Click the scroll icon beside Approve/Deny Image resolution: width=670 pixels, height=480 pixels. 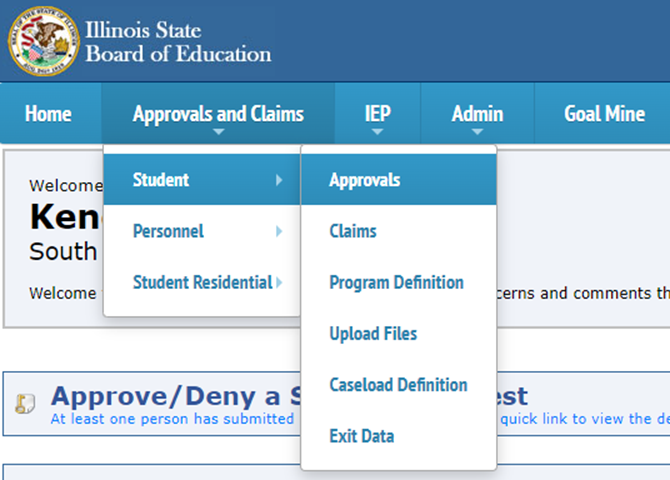coord(27,404)
